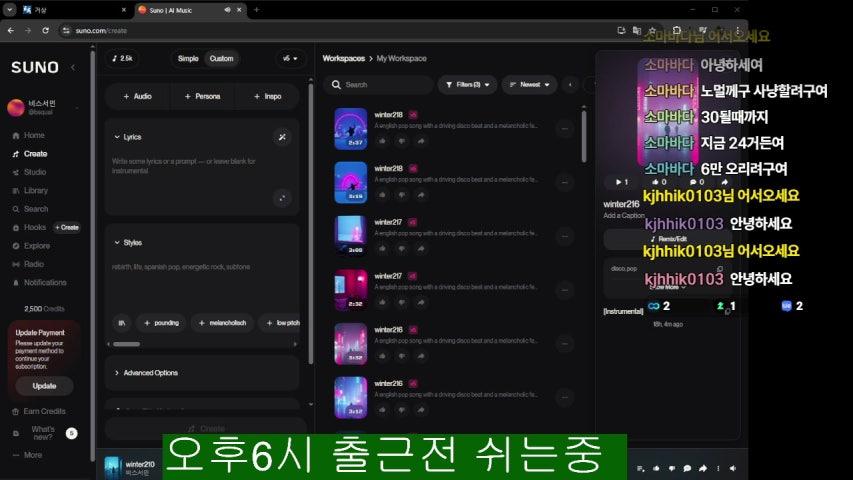Expand the Advanced Options section
853x480 pixels.
tap(150, 373)
